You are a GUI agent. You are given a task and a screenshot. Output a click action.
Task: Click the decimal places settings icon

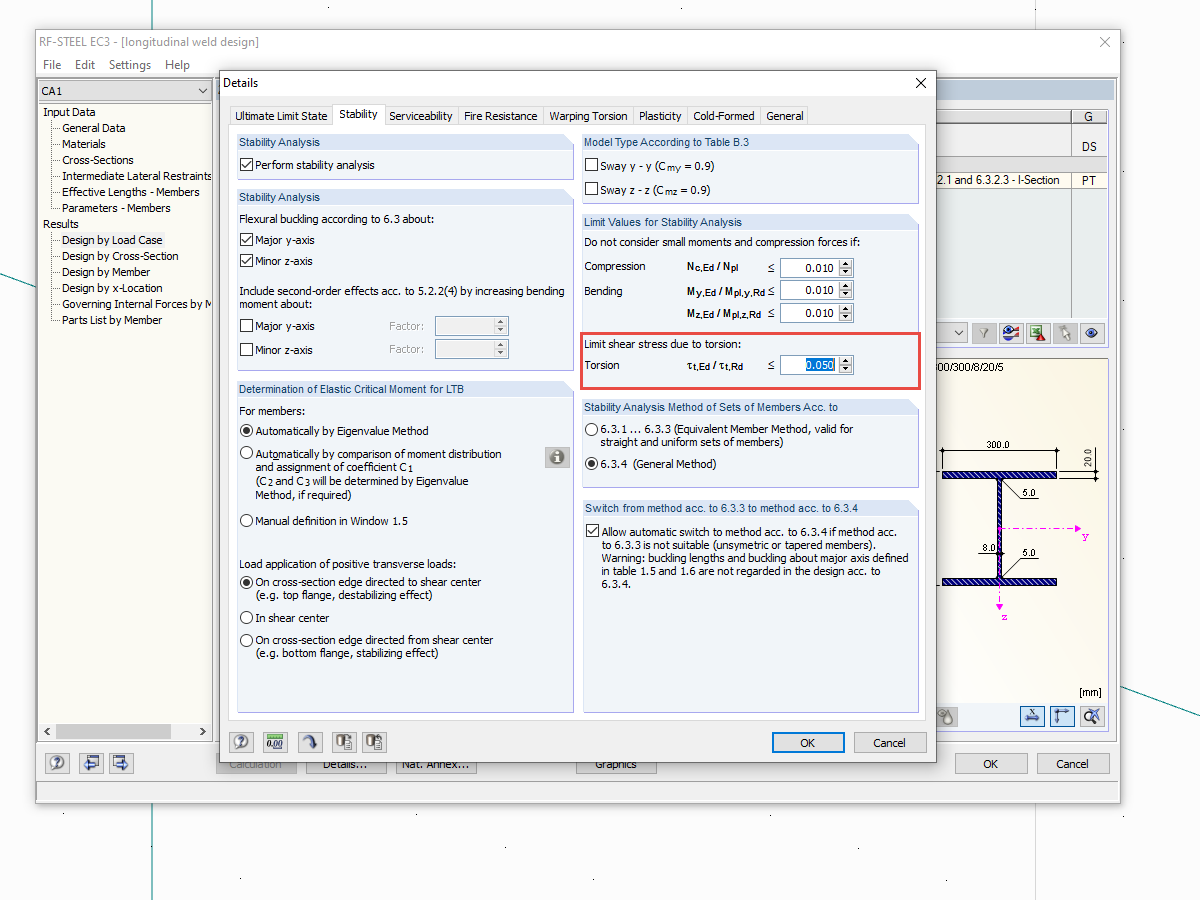pyautogui.click(x=275, y=742)
